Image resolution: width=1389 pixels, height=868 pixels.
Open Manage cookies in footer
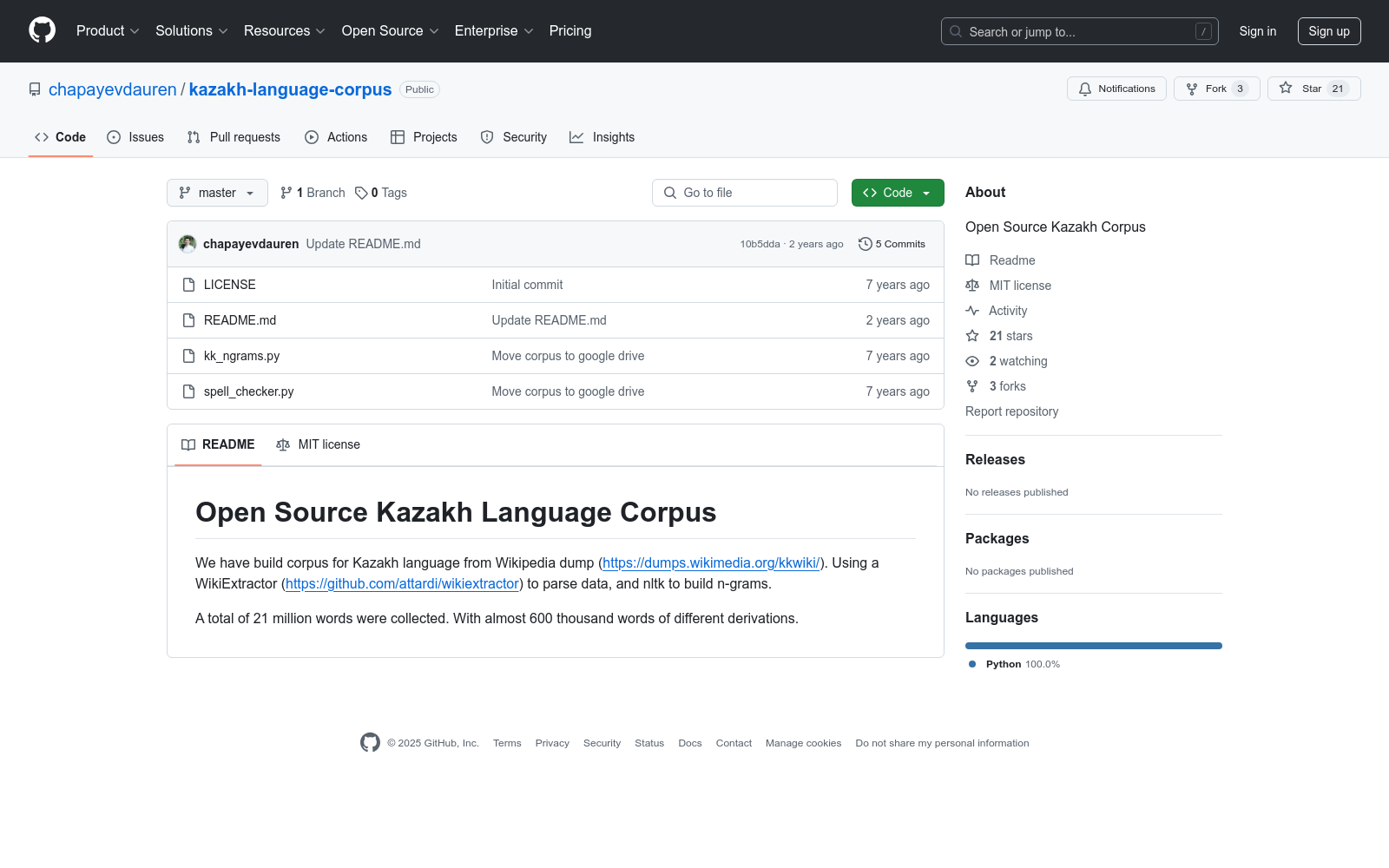pos(804,743)
